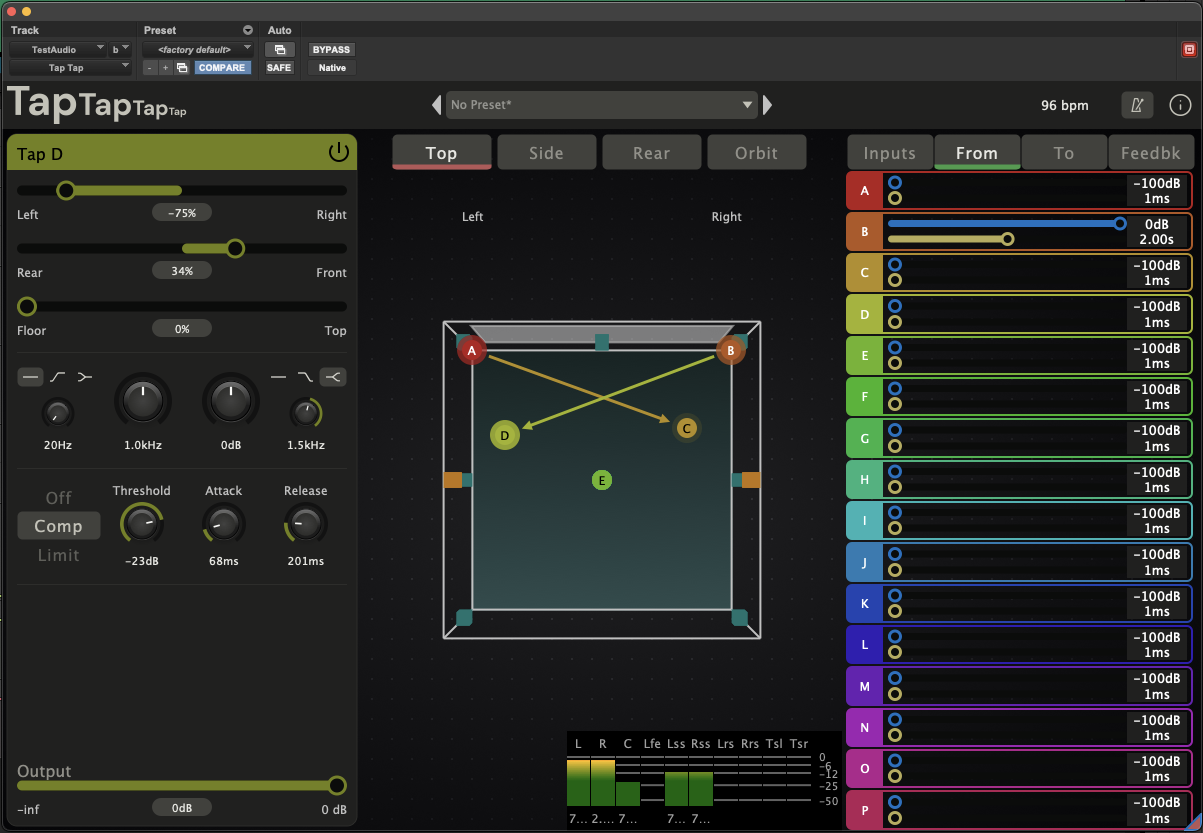Open the Feedbk routing tab
Image resolution: width=1203 pixels, height=833 pixels.
(1150, 152)
